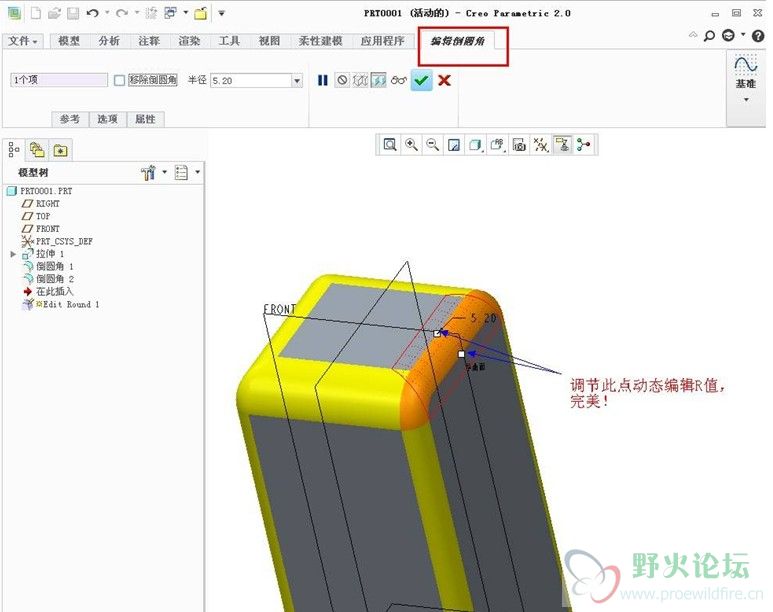Switch to the 模型 ribbon tab
The image size is (773, 612).
[69, 41]
